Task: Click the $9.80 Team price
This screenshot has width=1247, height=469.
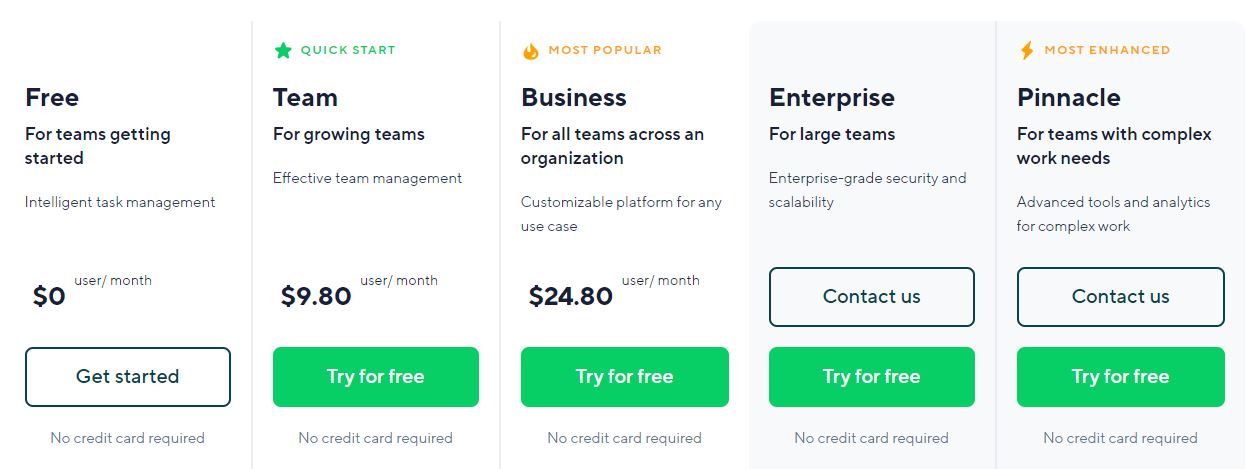Action: point(316,296)
